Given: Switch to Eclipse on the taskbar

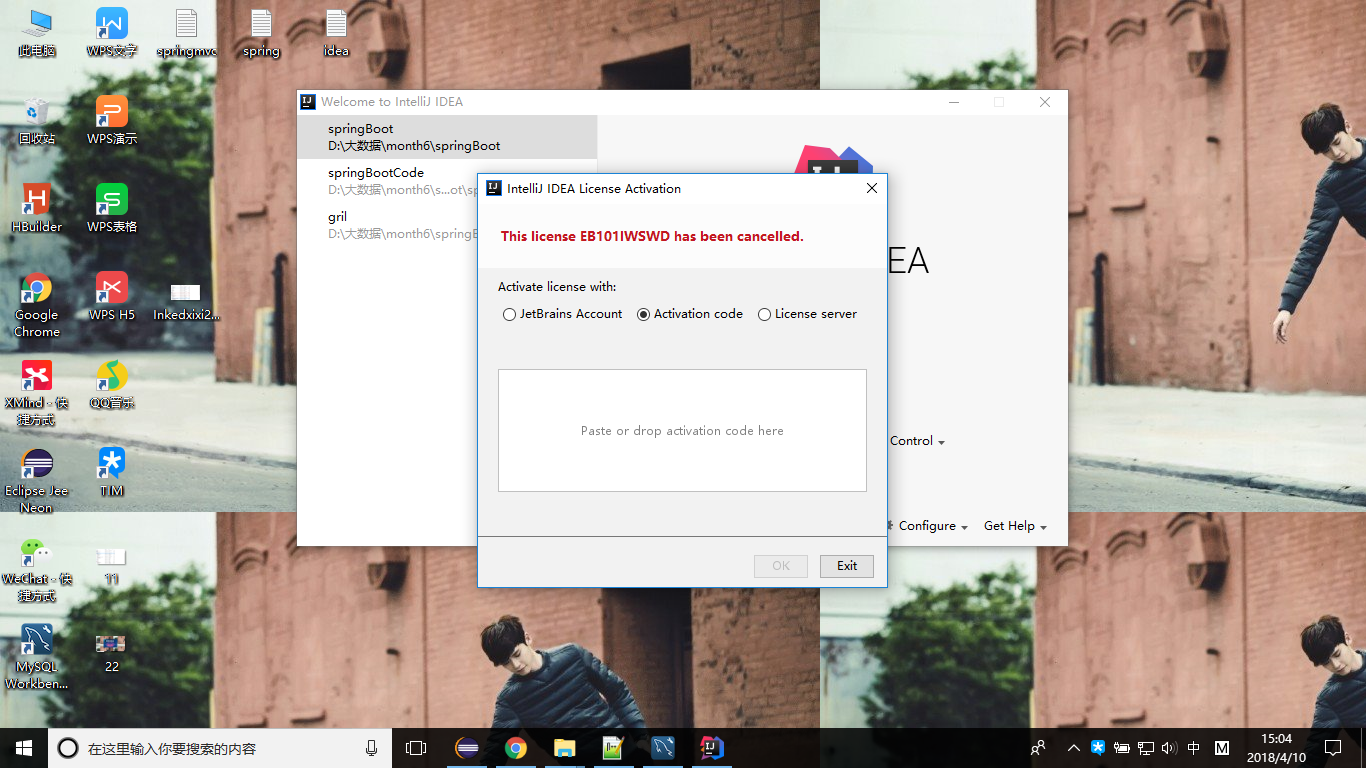Looking at the screenshot, I should (466, 748).
